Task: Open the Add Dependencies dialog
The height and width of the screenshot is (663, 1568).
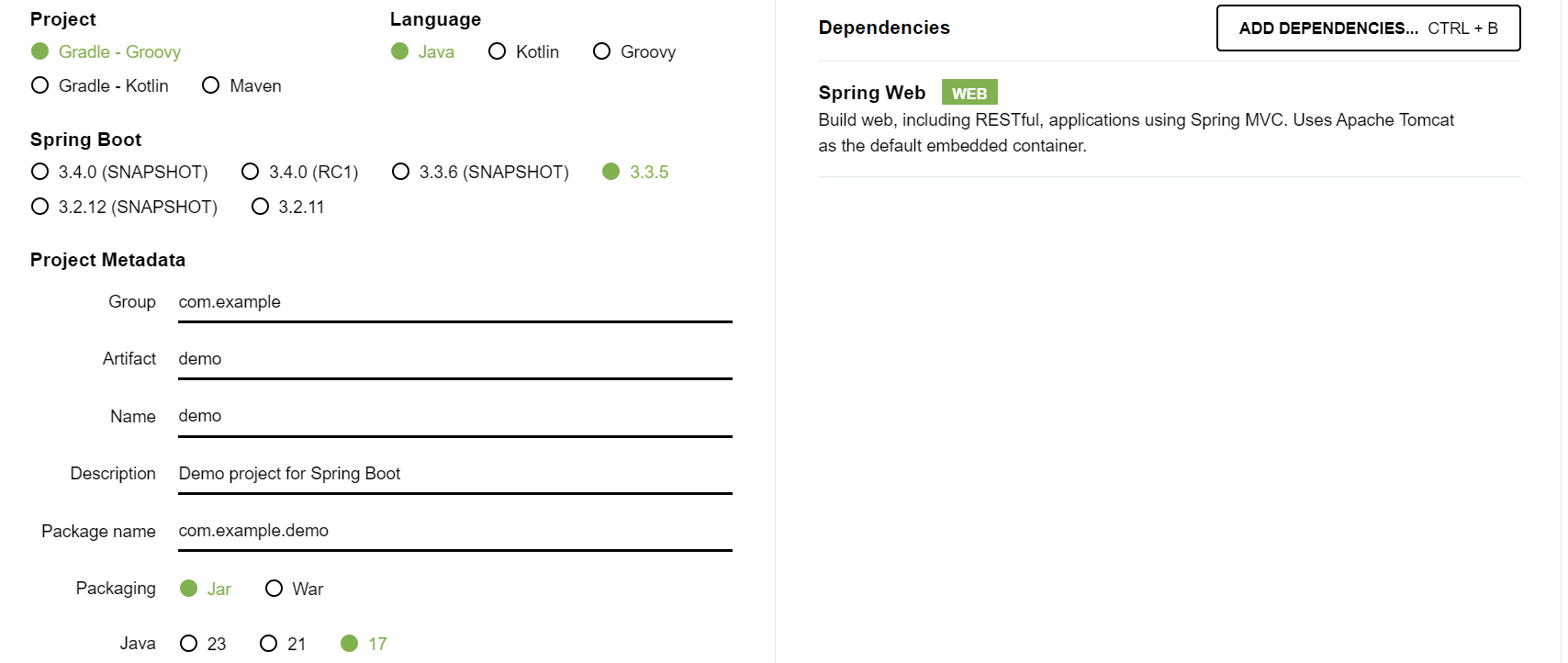Action: (x=1367, y=28)
